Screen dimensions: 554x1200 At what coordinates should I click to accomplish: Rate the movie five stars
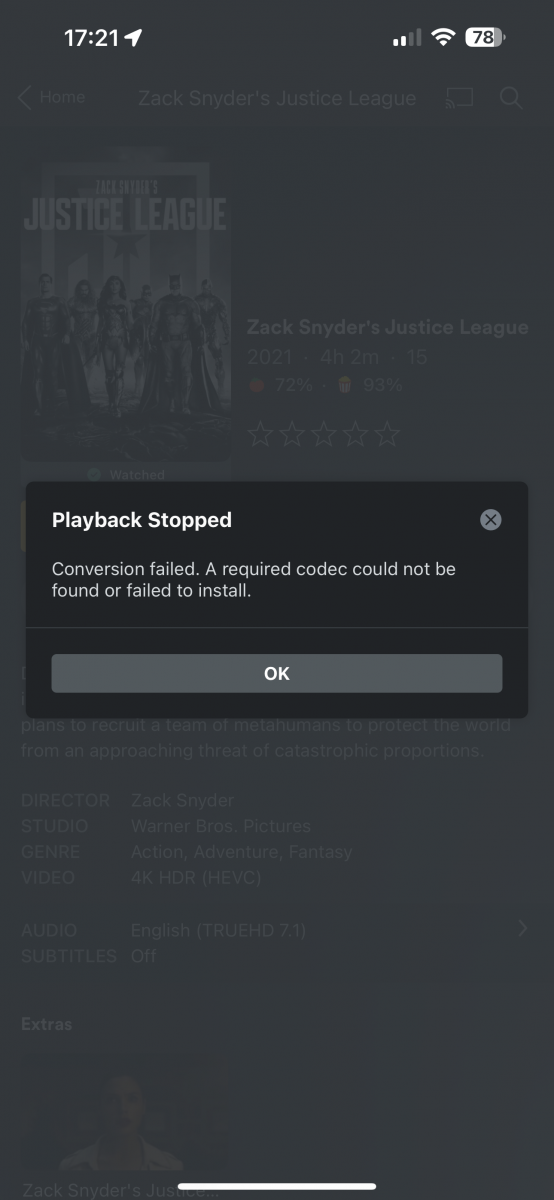click(x=388, y=435)
